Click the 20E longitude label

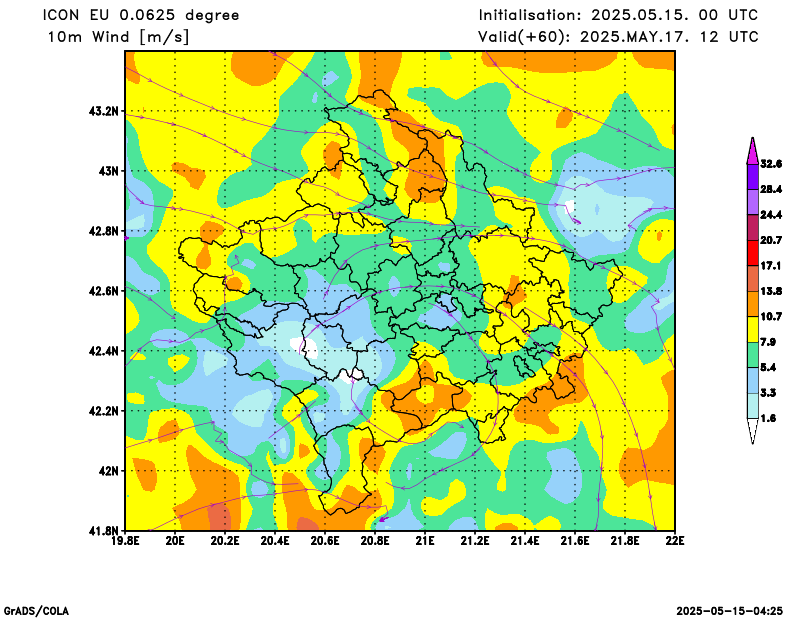pyautogui.click(x=175, y=541)
